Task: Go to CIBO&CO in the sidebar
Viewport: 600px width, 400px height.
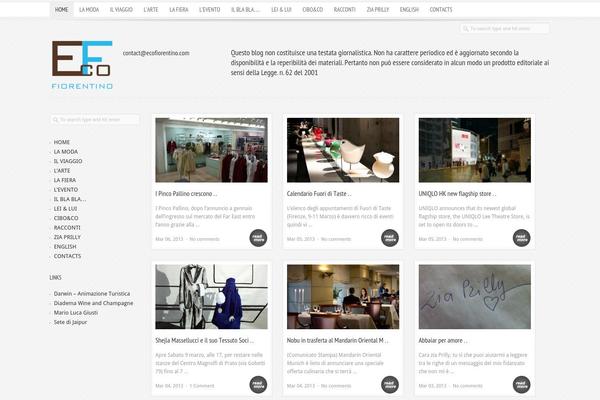Action: click(66, 218)
